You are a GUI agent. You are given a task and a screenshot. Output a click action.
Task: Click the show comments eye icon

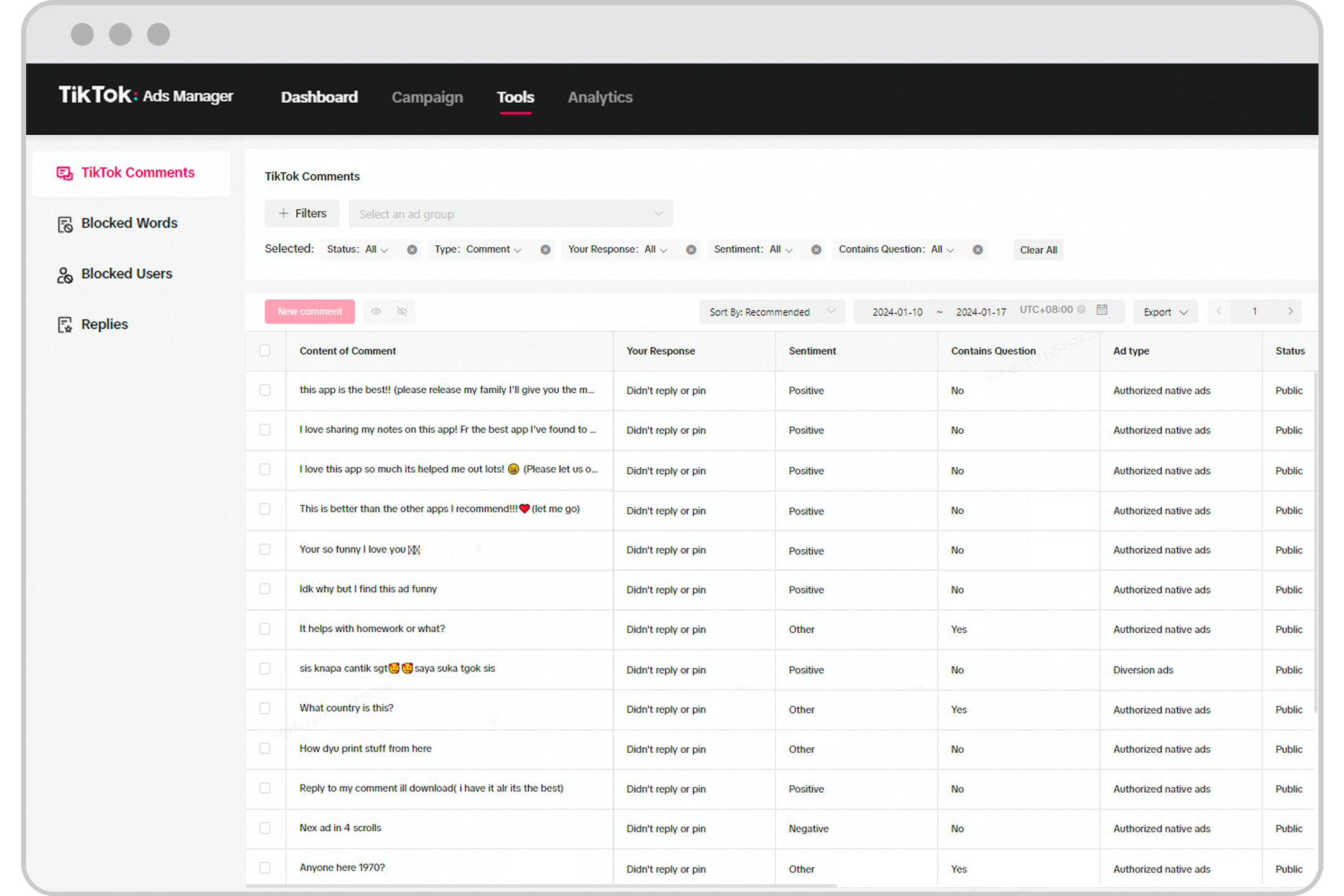[376, 311]
